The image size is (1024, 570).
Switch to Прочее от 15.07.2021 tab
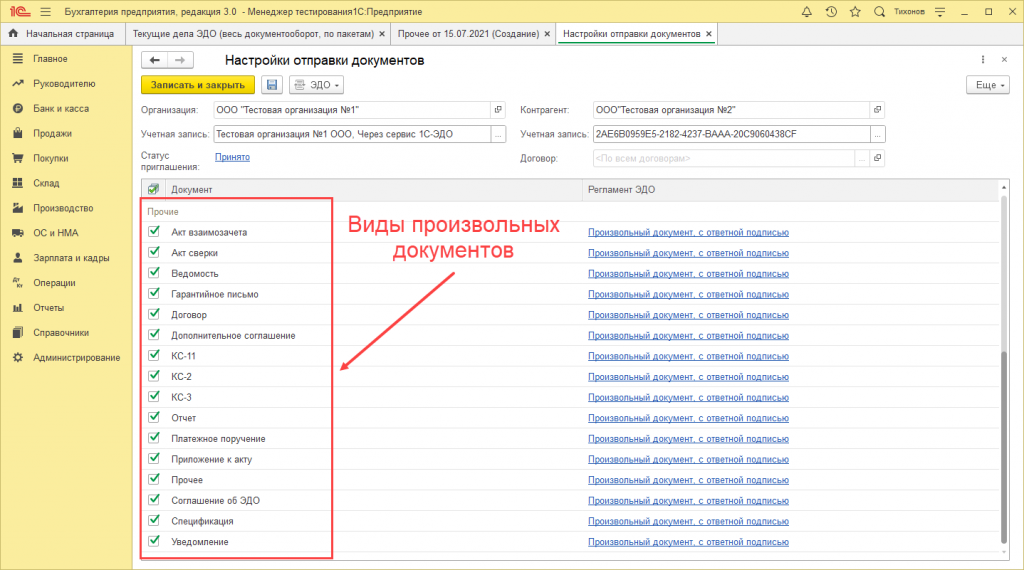[x=468, y=33]
